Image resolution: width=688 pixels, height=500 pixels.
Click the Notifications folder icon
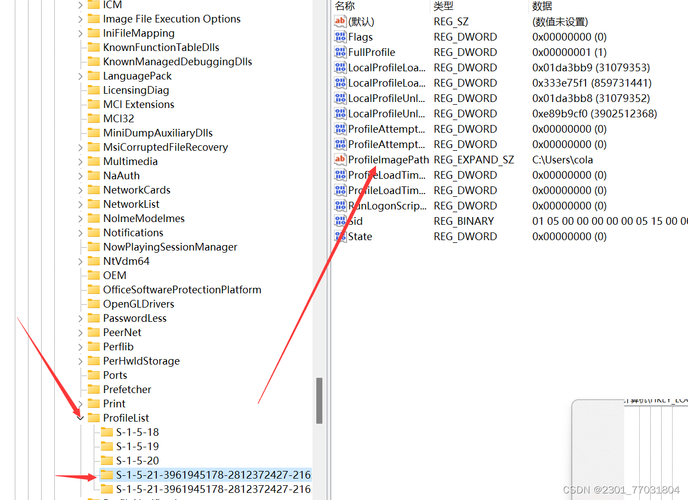pyautogui.click(x=93, y=232)
